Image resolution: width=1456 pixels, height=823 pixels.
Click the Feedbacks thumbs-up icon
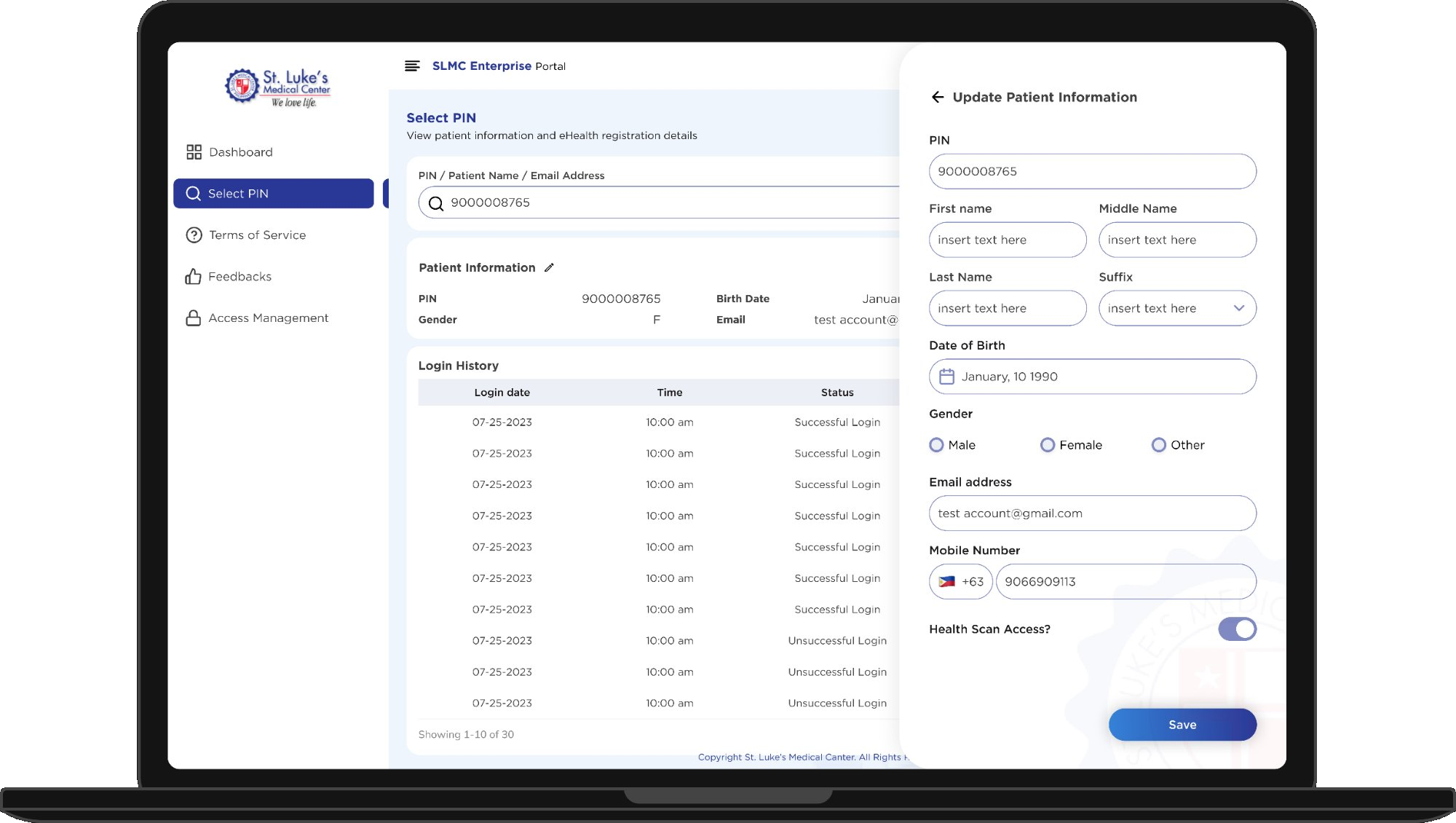pos(193,276)
